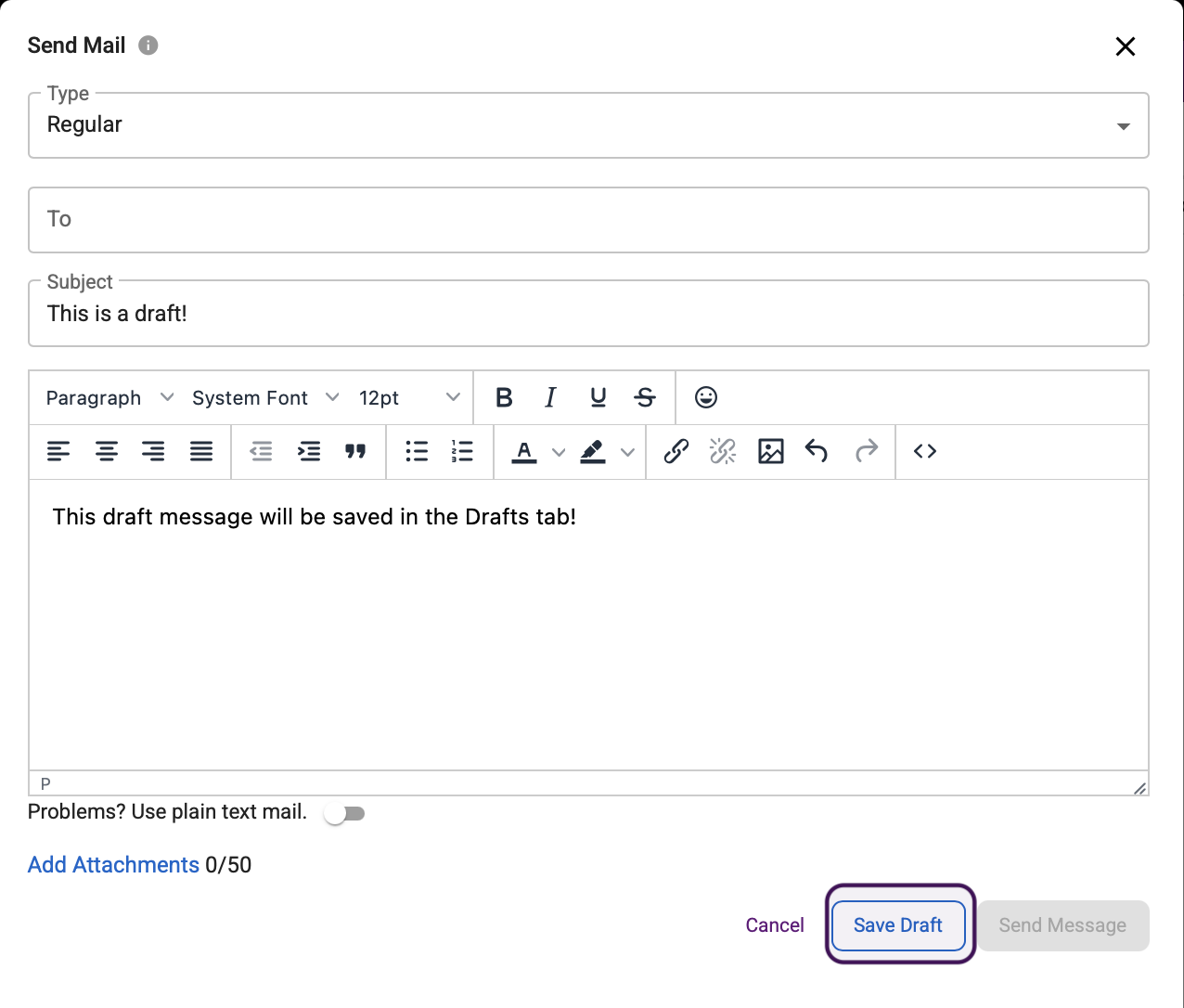1184x1008 pixels.
Task: Click the P element path in status bar
Action: [45, 784]
